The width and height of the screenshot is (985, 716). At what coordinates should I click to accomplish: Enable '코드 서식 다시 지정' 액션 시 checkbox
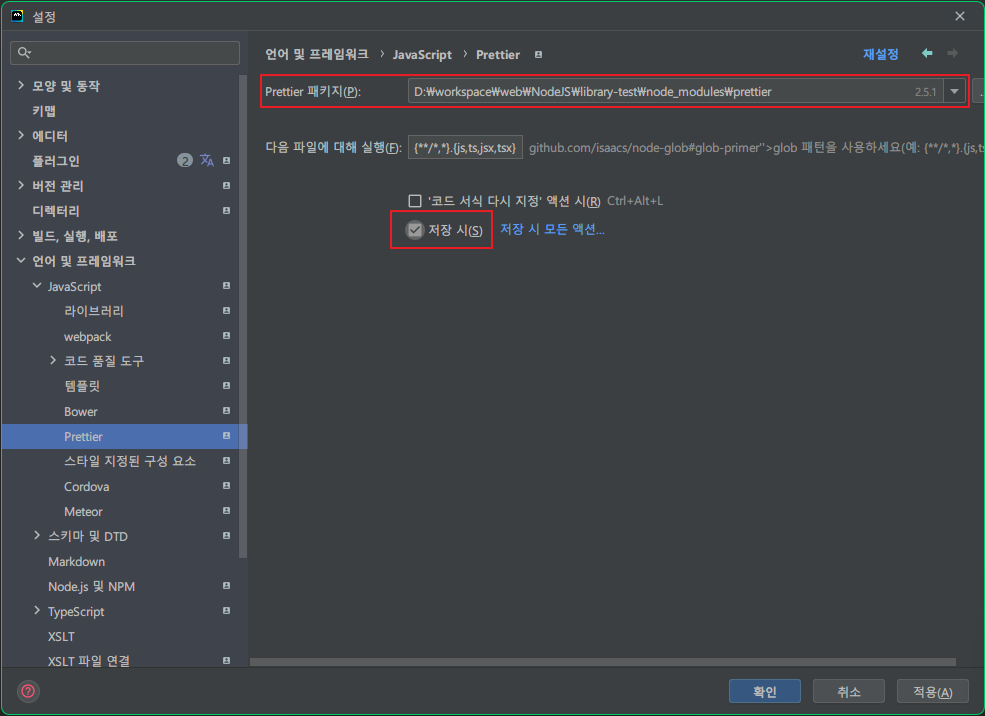pyautogui.click(x=415, y=201)
